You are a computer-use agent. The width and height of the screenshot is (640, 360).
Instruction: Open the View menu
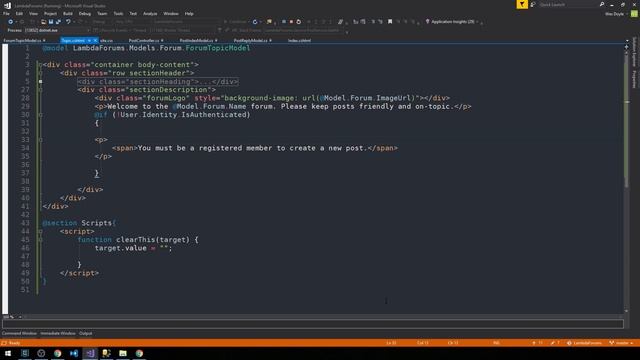(33, 13)
